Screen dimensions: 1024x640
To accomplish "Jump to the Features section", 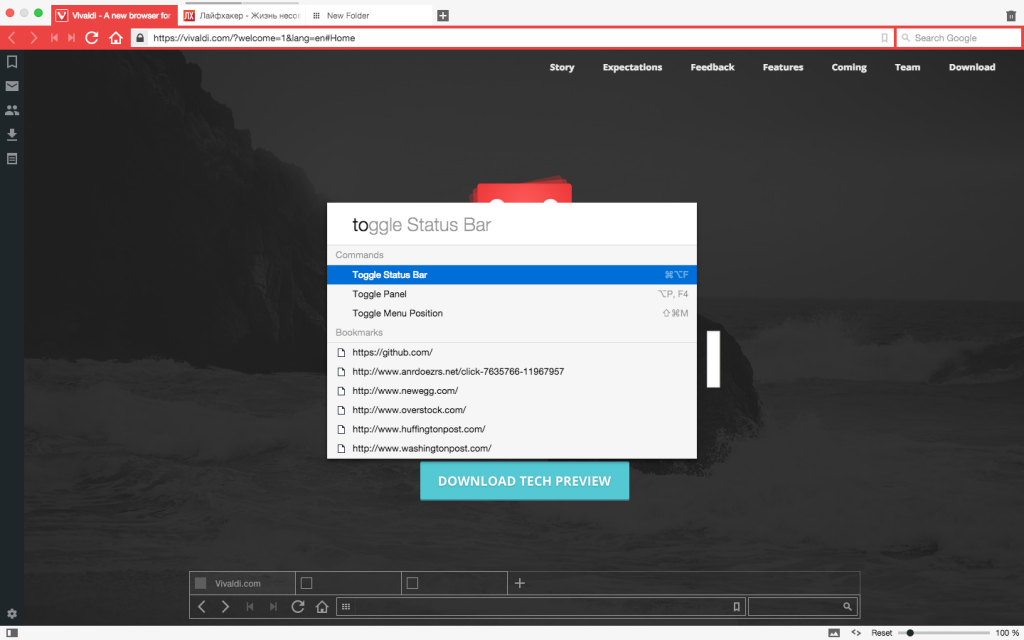I will pos(783,67).
